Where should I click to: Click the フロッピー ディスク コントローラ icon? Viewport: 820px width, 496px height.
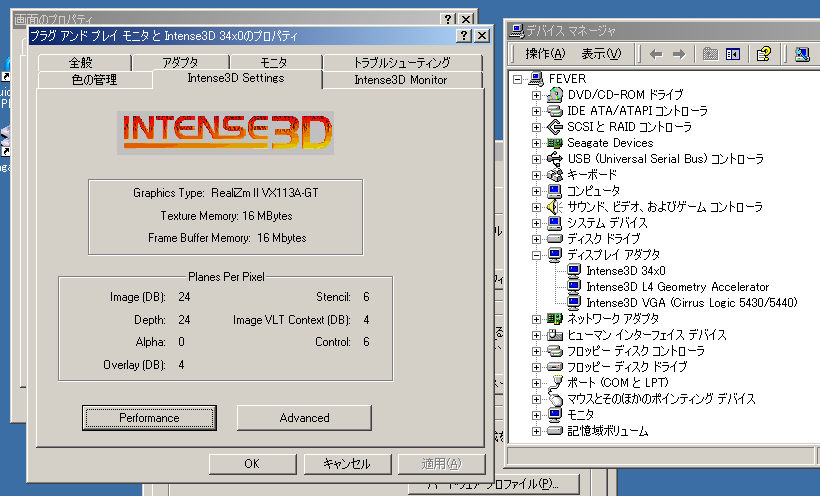[554, 351]
